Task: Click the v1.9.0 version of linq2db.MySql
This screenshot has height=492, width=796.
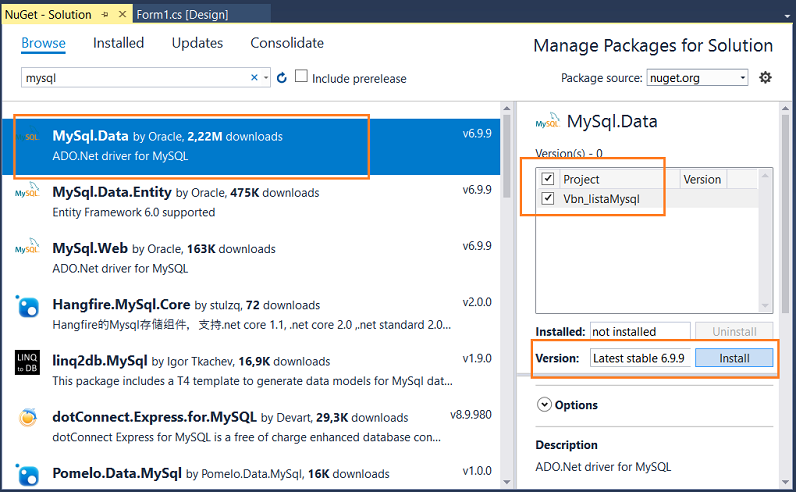Action: tap(477, 358)
